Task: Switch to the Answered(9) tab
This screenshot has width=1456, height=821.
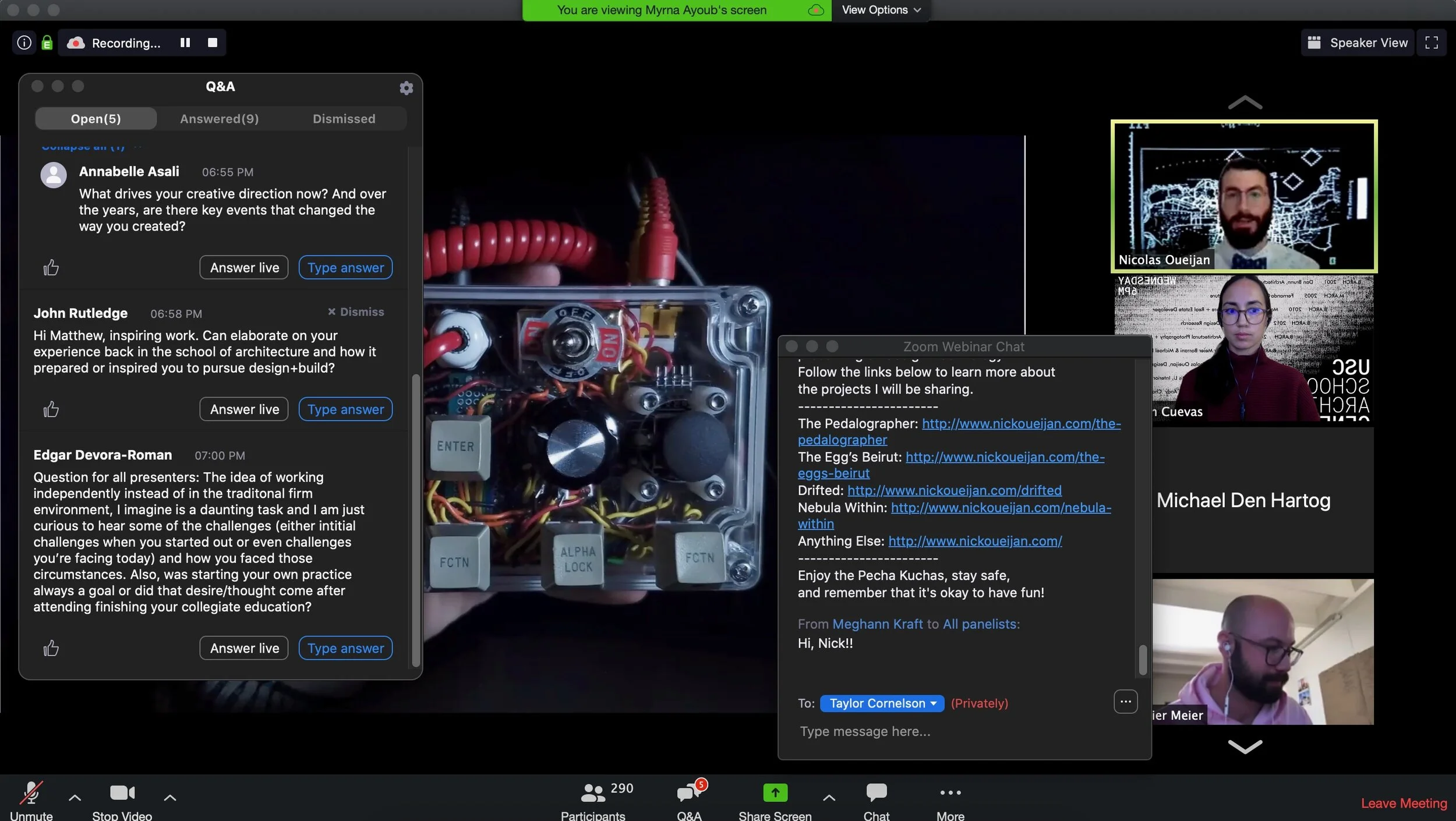Action: click(219, 119)
